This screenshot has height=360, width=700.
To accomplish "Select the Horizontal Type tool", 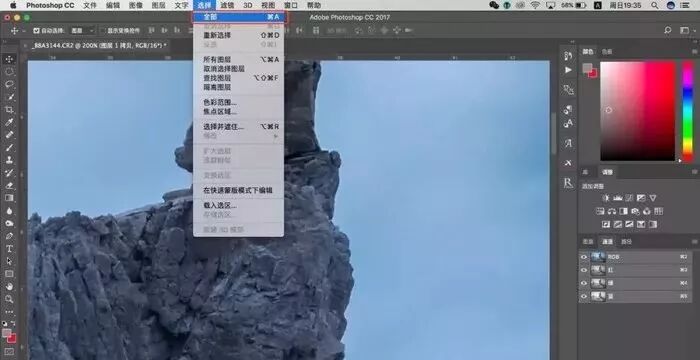I will point(9,249).
